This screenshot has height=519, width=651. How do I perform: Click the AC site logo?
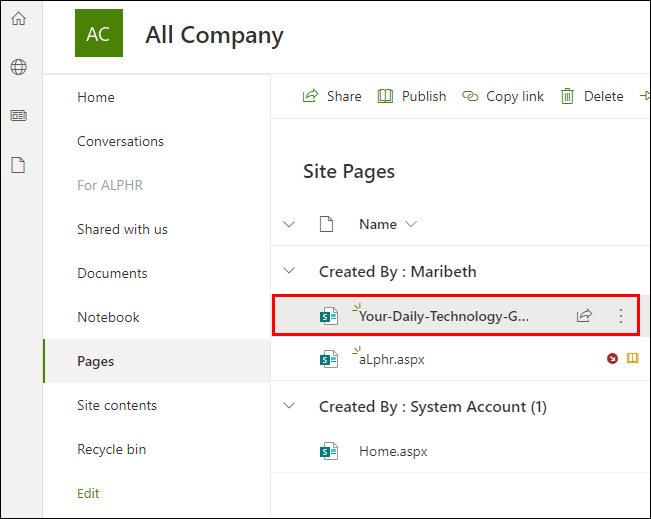click(x=99, y=34)
